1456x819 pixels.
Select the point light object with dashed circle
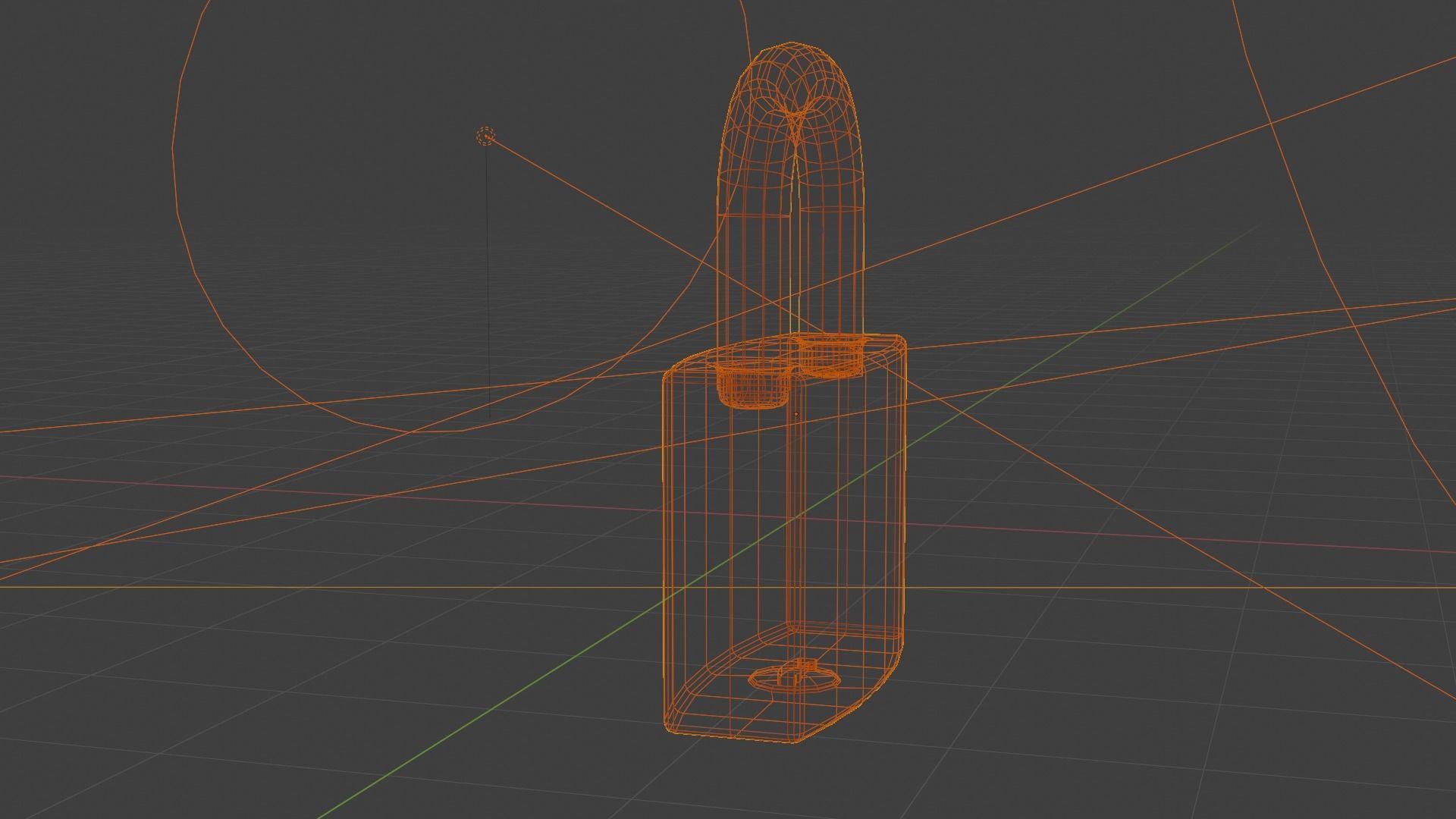[x=485, y=136]
